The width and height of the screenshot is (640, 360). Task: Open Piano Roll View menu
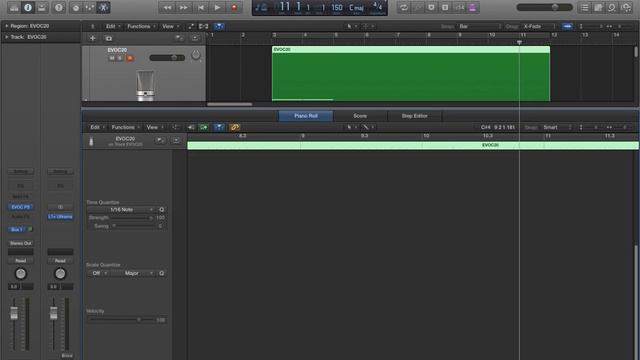[154, 127]
